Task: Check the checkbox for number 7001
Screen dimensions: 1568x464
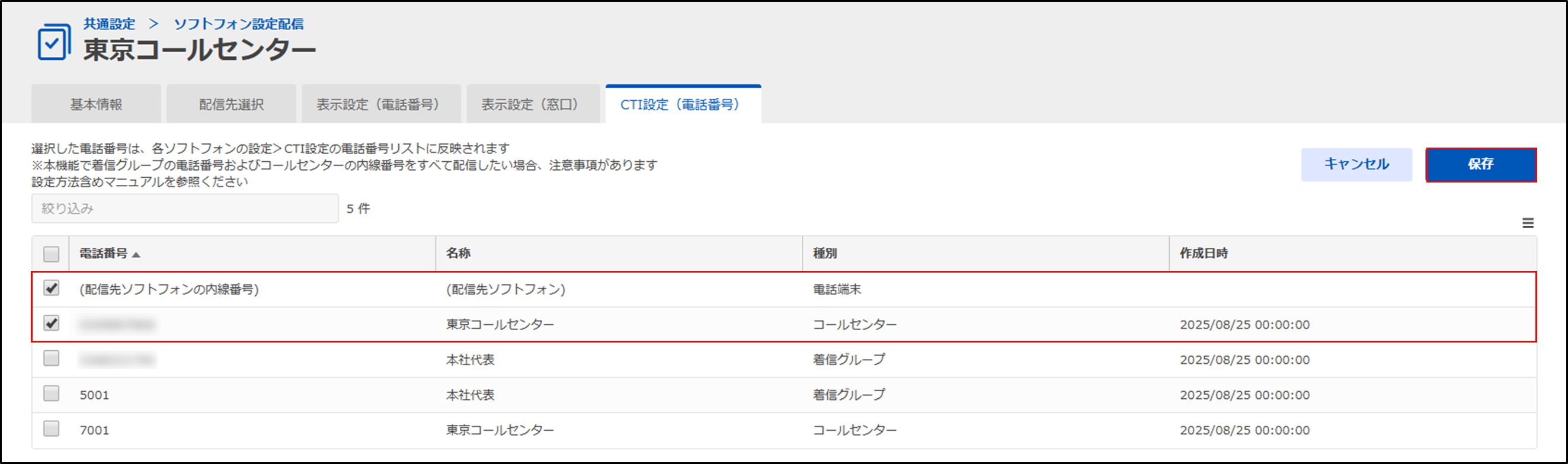Action: [x=52, y=429]
